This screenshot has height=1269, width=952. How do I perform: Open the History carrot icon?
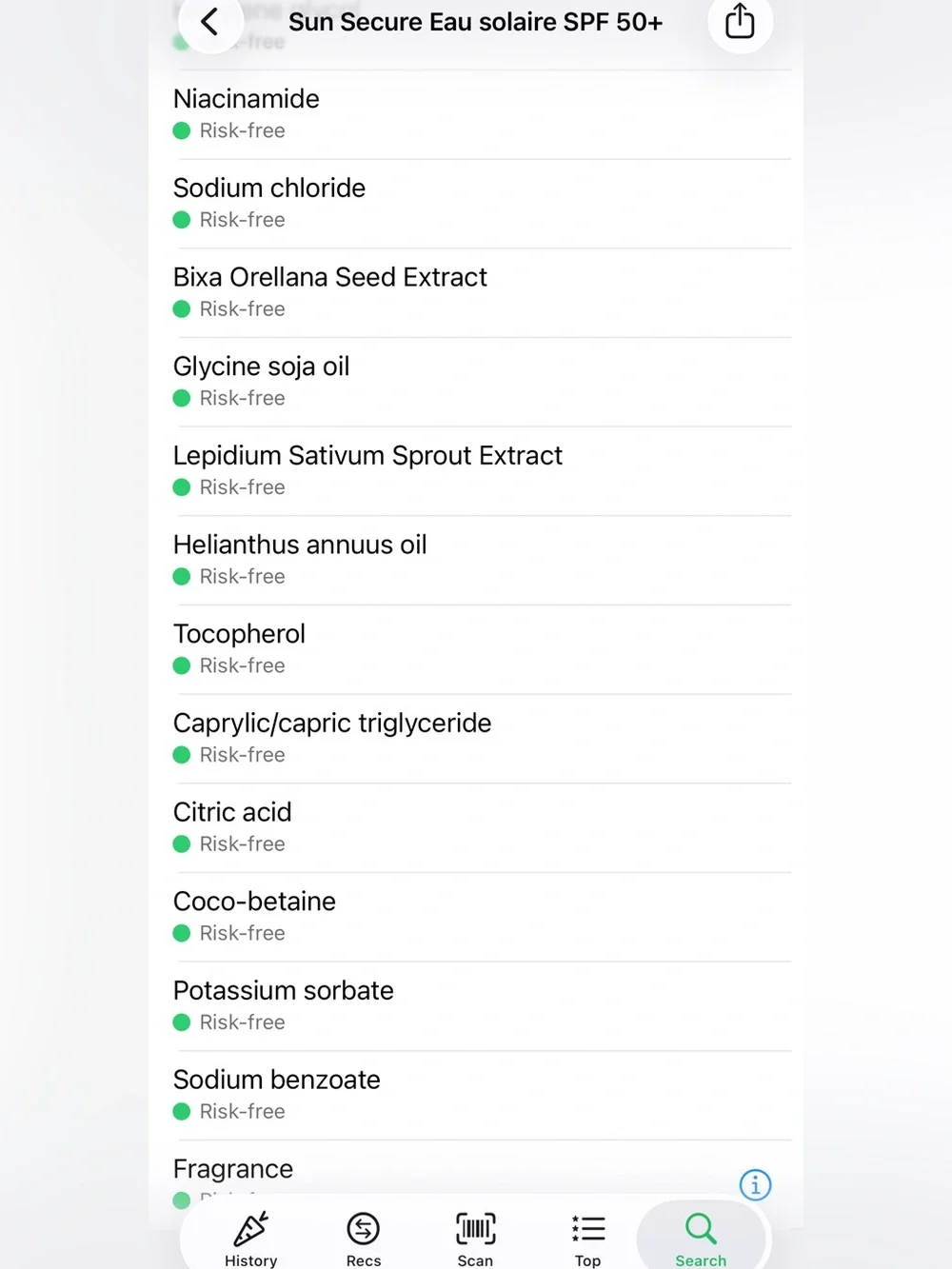pos(251,1228)
